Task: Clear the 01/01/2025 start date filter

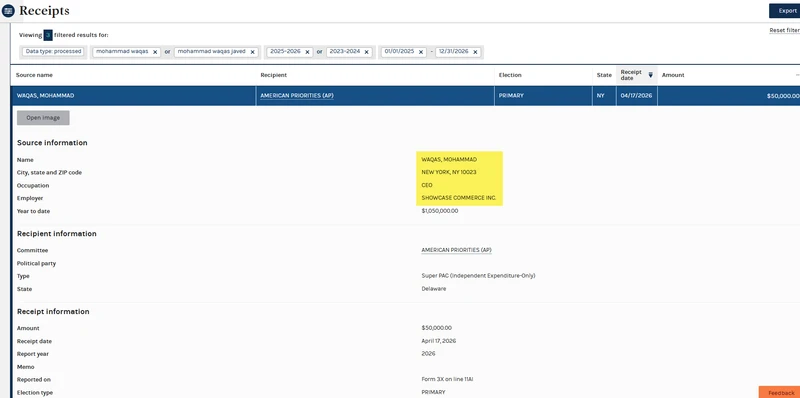Action: [x=421, y=52]
